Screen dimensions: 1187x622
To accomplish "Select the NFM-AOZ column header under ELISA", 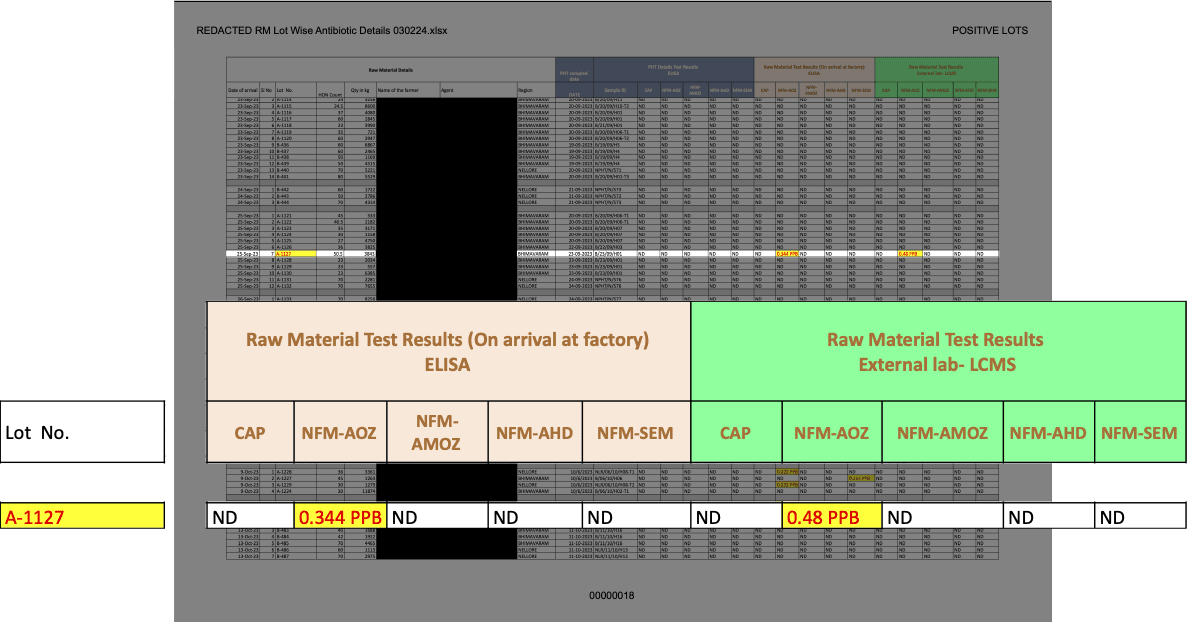I will [x=340, y=434].
